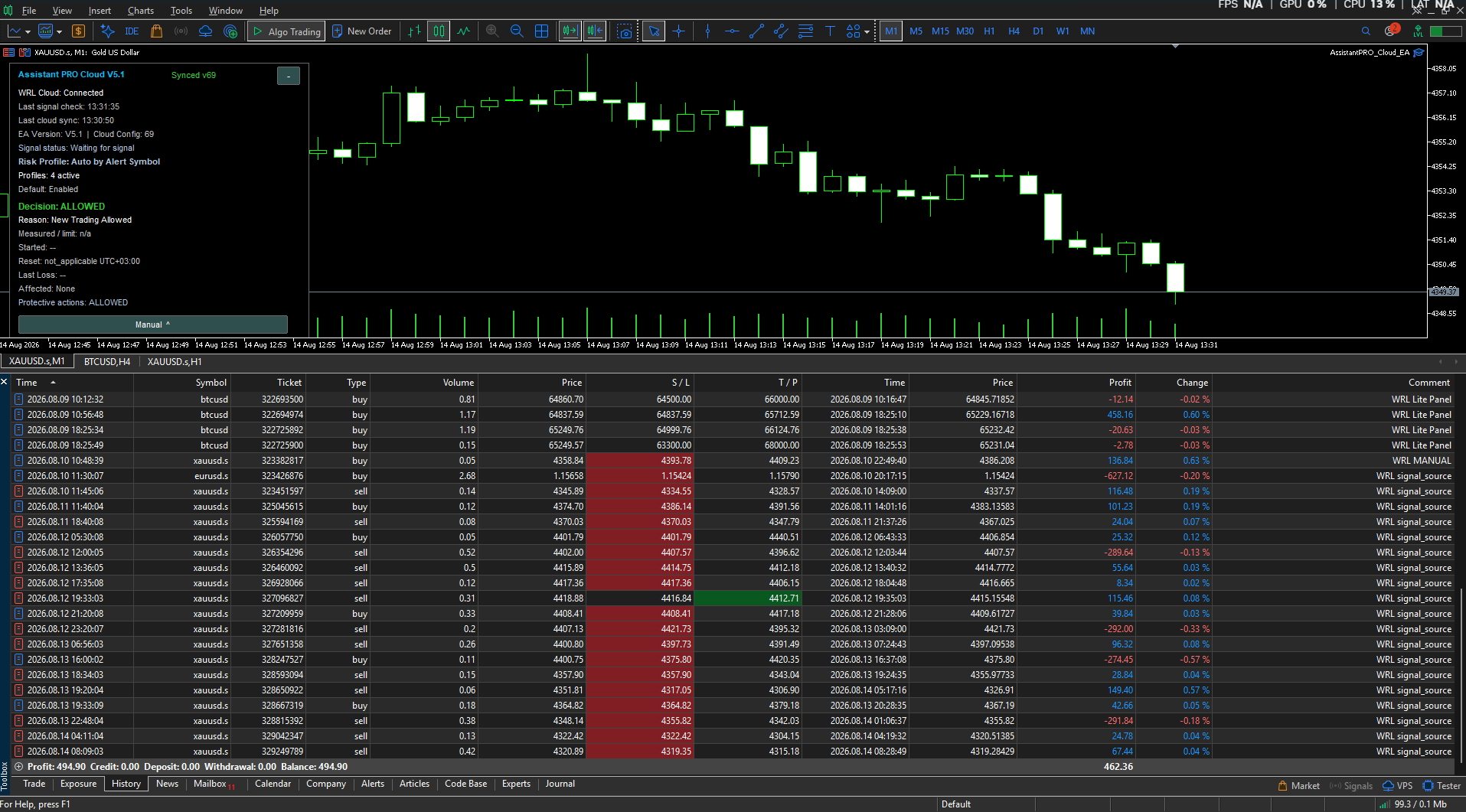The width and height of the screenshot is (1466, 812).
Task: Toggle chart auto scroll to end
Action: click(570, 31)
